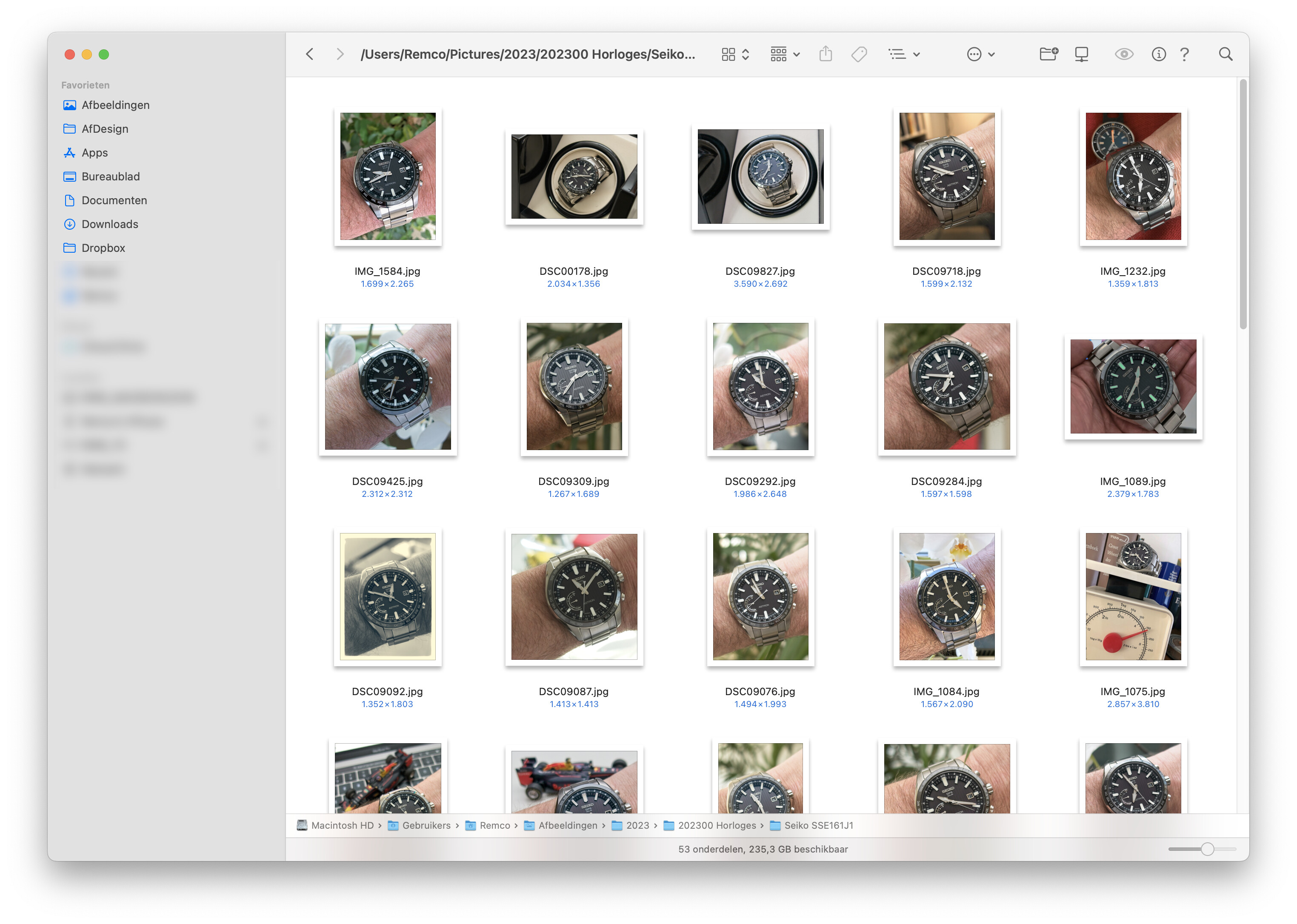Open the sort list dropdown
The height and width of the screenshot is (924, 1297).
coord(904,54)
